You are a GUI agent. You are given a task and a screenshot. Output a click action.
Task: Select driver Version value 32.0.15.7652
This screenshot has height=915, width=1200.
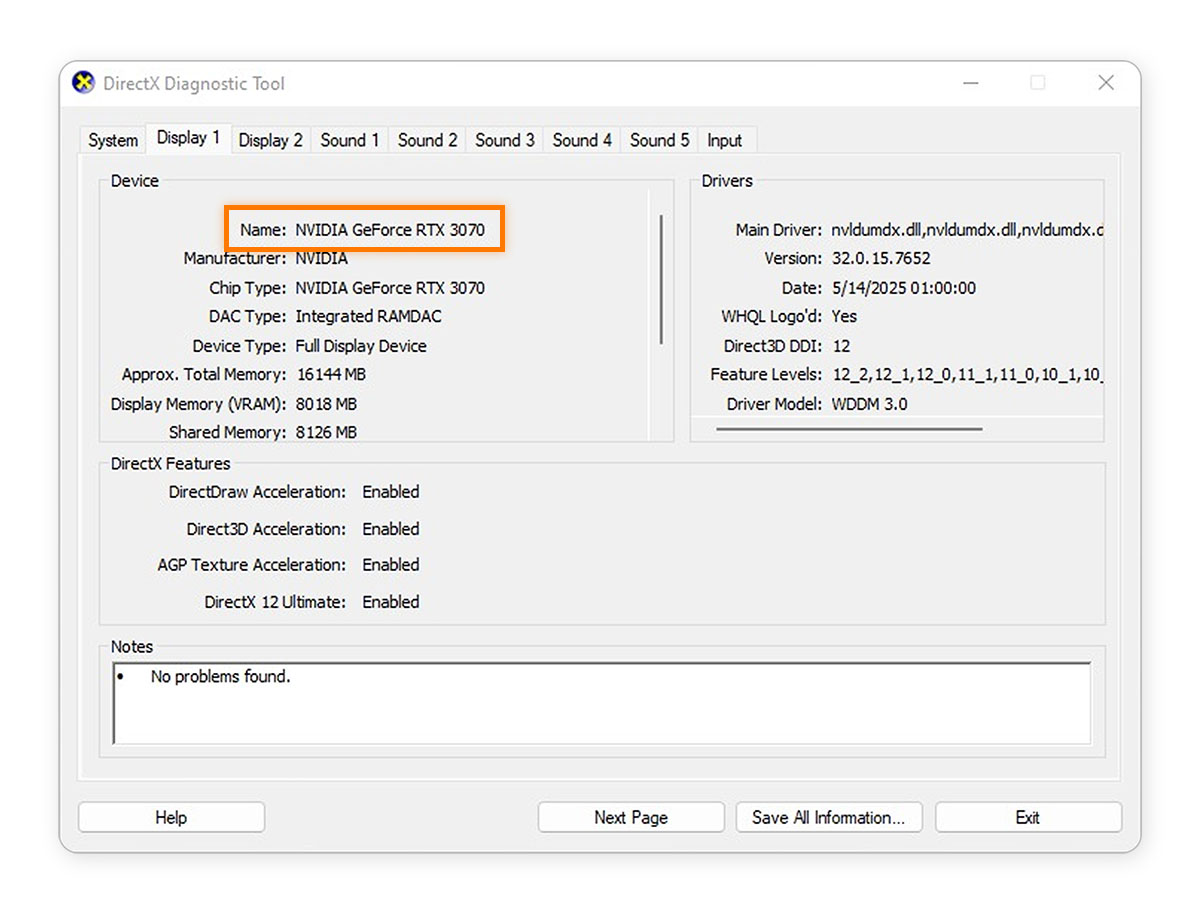(x=881, y=258)
